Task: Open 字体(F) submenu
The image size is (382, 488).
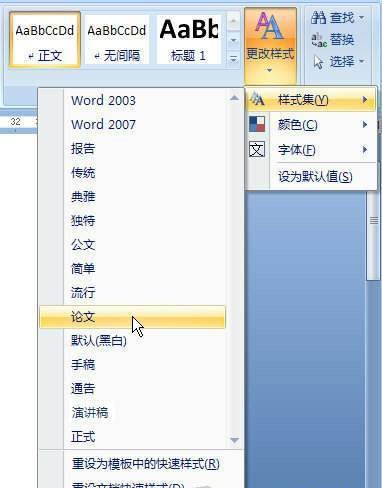Action: coord(311,150)
